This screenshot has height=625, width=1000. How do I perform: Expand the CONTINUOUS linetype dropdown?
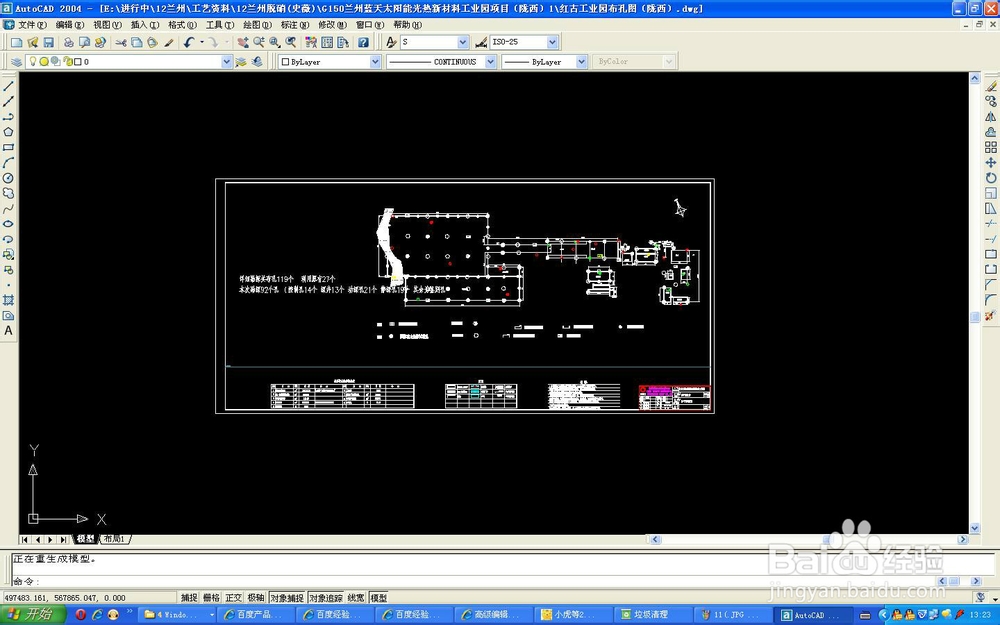490,62
